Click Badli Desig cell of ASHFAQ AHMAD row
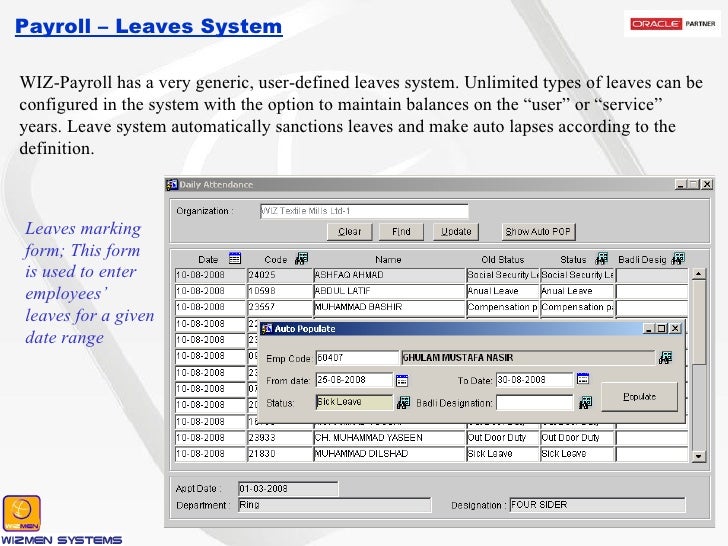The height and width of the screenshot is (546, 728). click(x=652, y=275)
